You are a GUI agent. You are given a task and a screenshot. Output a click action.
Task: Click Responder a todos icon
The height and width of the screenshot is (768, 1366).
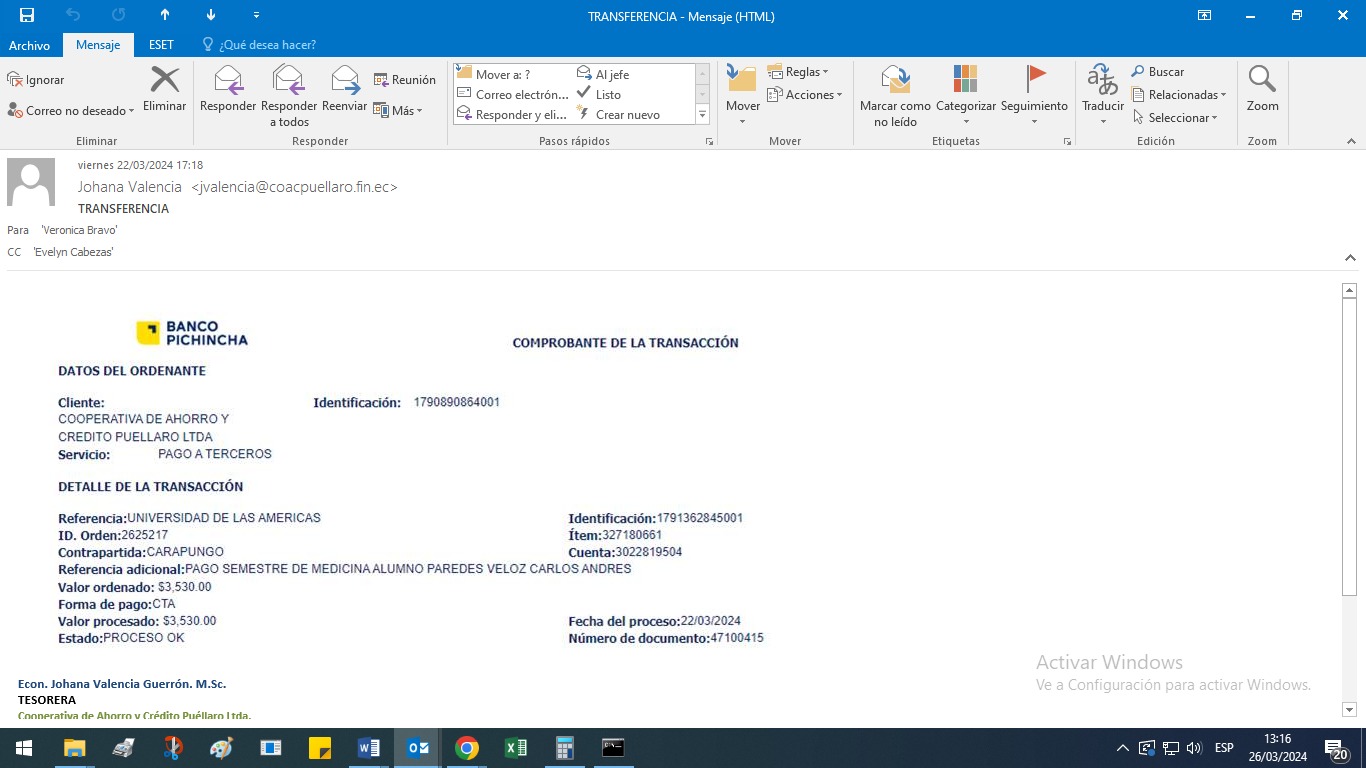click(288, 81)
